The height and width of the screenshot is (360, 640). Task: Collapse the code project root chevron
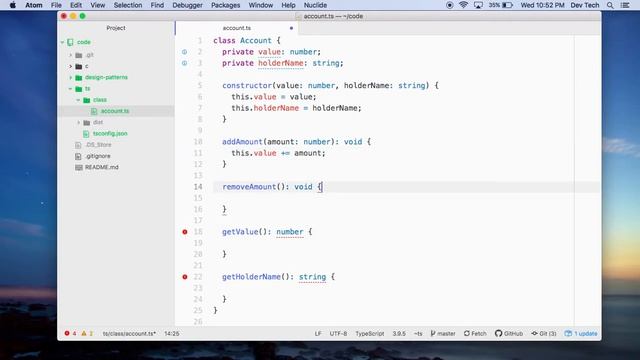tap(62, 42)
